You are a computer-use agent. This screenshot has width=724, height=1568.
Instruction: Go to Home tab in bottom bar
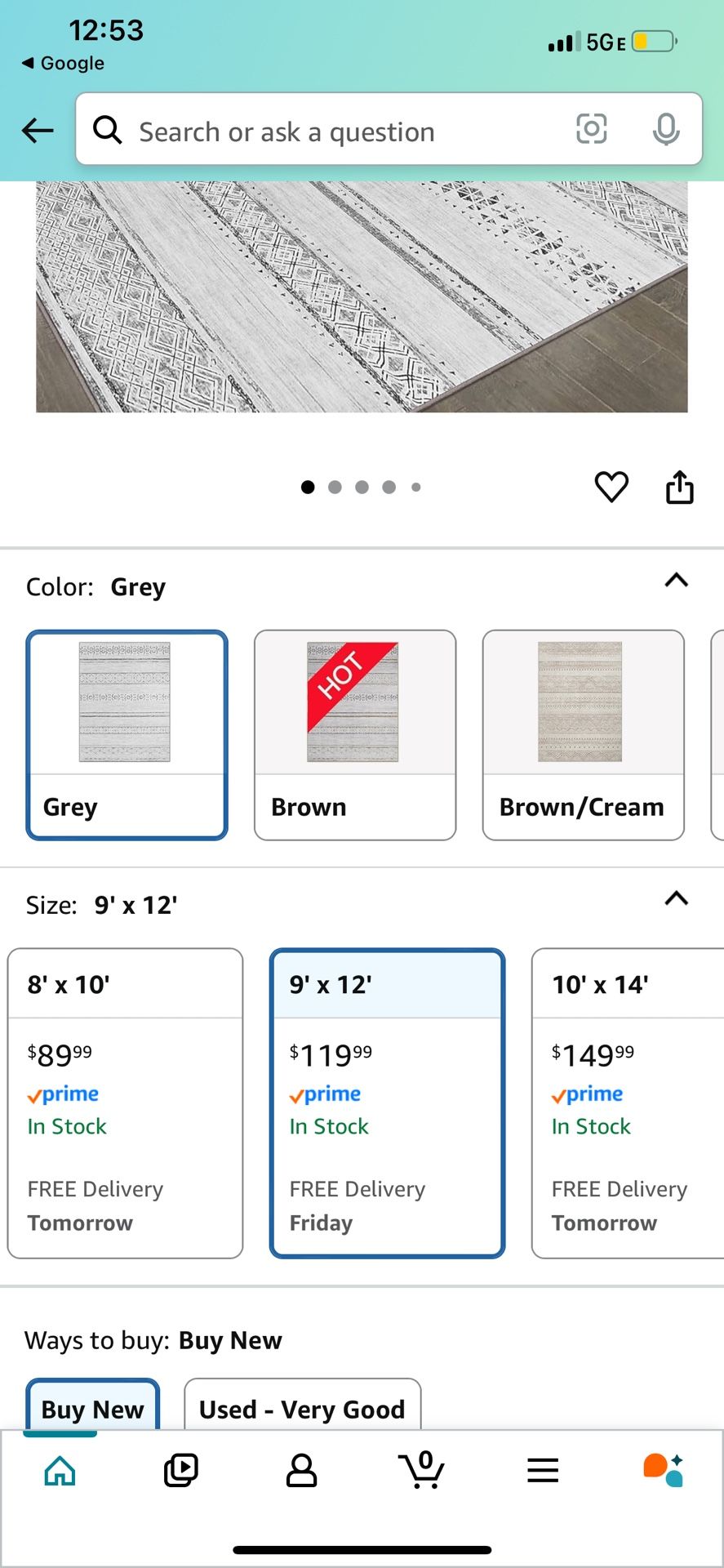click(x=60, y=1470)
